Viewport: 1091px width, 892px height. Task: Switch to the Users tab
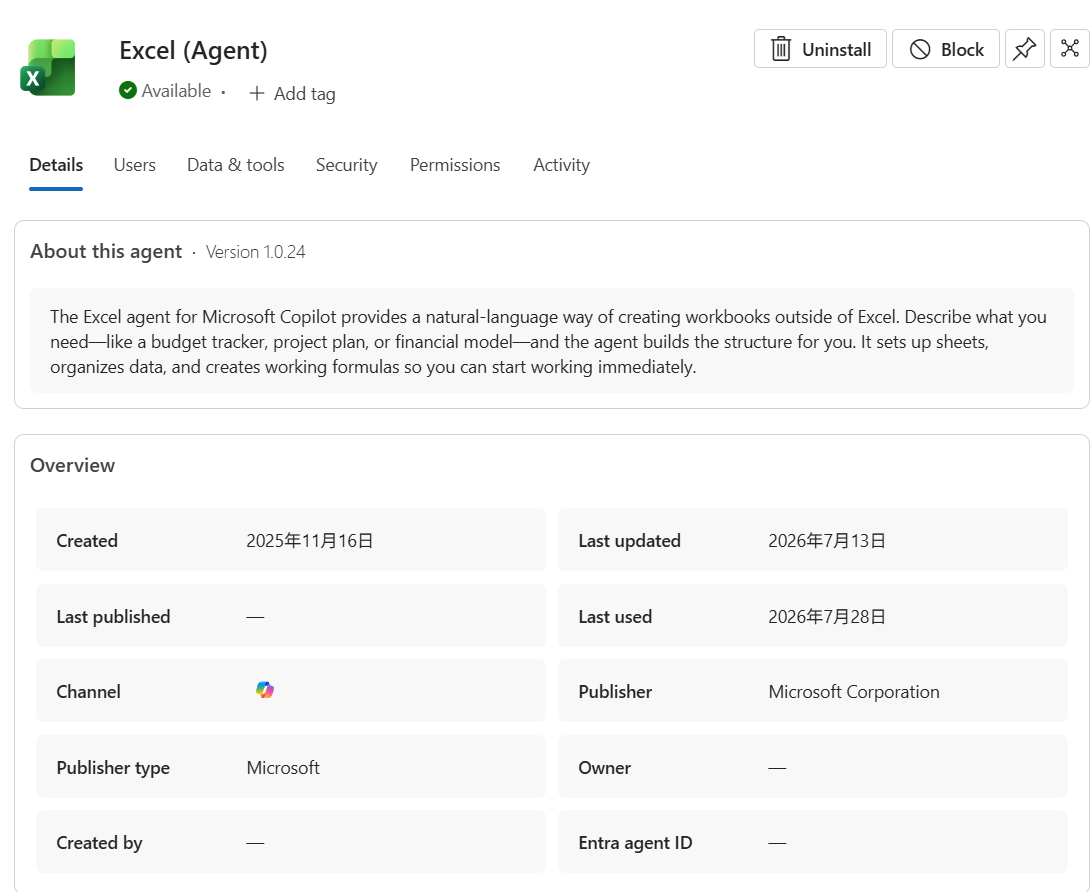[x=135, y=165]
